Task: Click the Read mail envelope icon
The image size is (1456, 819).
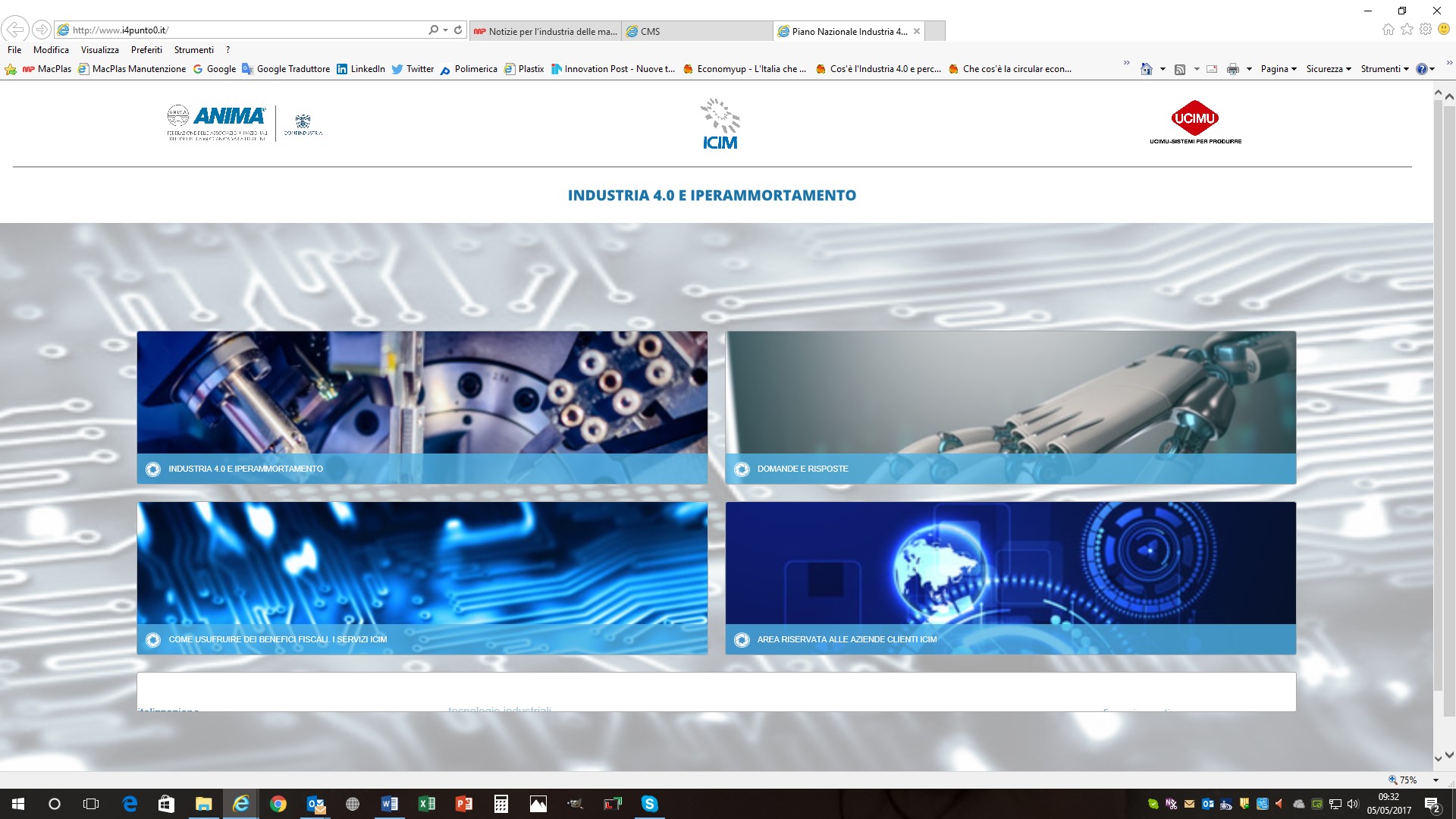Action: point(1212,69)
